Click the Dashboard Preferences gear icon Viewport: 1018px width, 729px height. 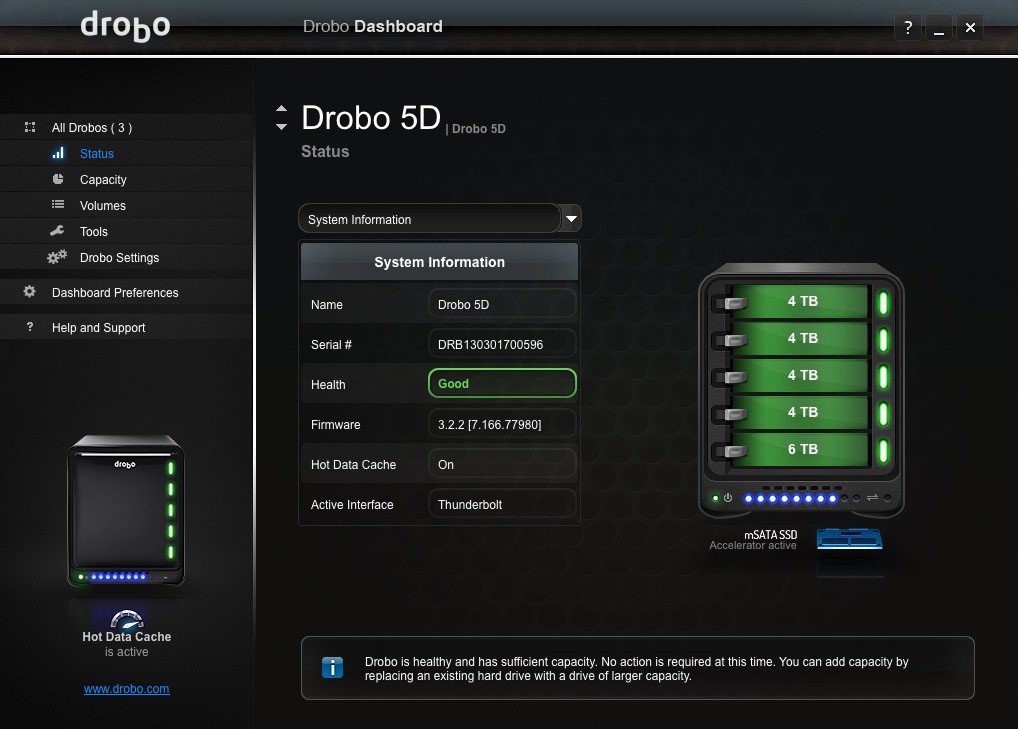(30, 291)
